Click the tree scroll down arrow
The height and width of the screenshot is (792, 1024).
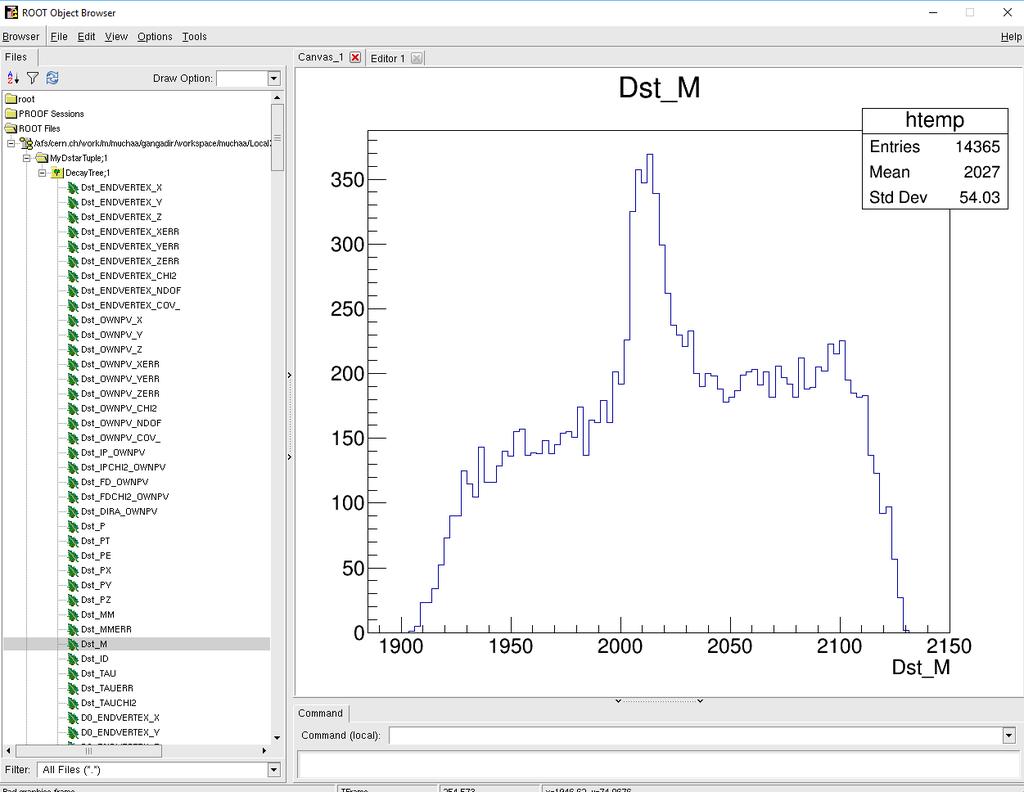click(x=277, y=738)
